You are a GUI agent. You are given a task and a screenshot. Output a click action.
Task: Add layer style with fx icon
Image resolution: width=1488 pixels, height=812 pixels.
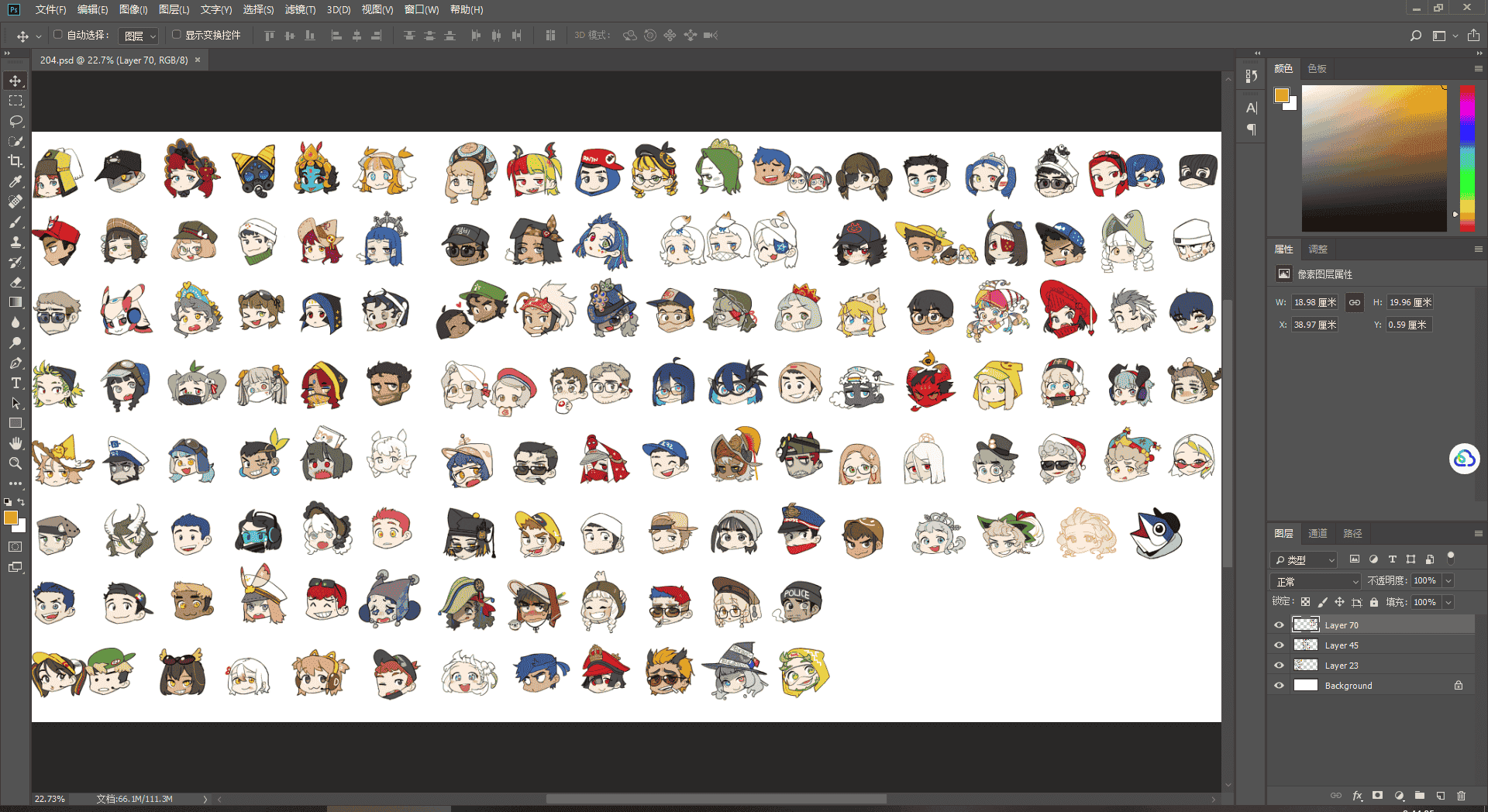pos(1357,796)
